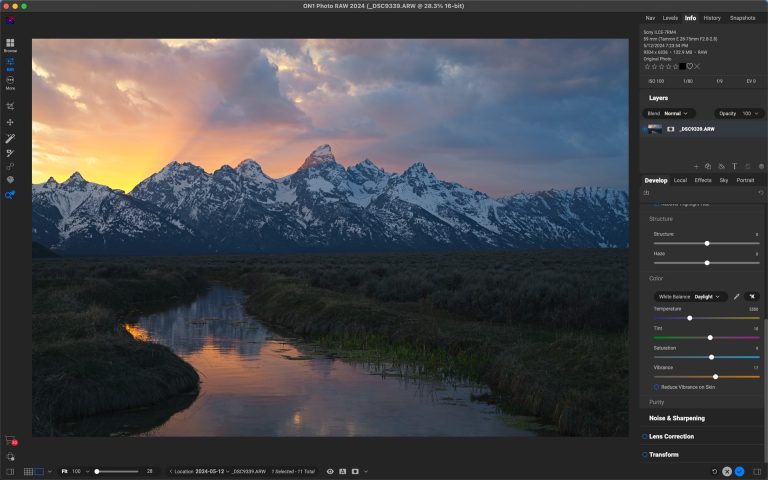Switch to grid view

pos(28,472)
